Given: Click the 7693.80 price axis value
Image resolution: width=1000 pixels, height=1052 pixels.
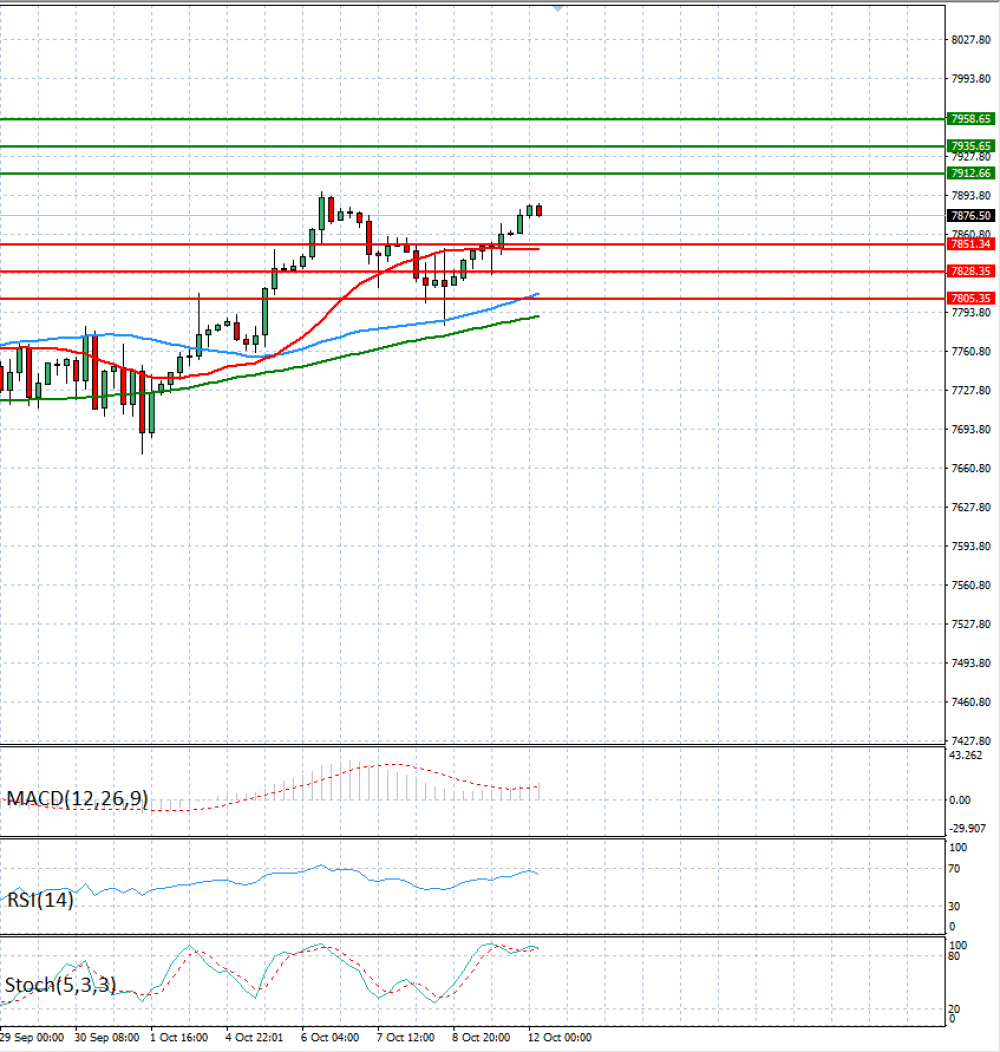Looking at the screenshot, I should coord(970,429).
